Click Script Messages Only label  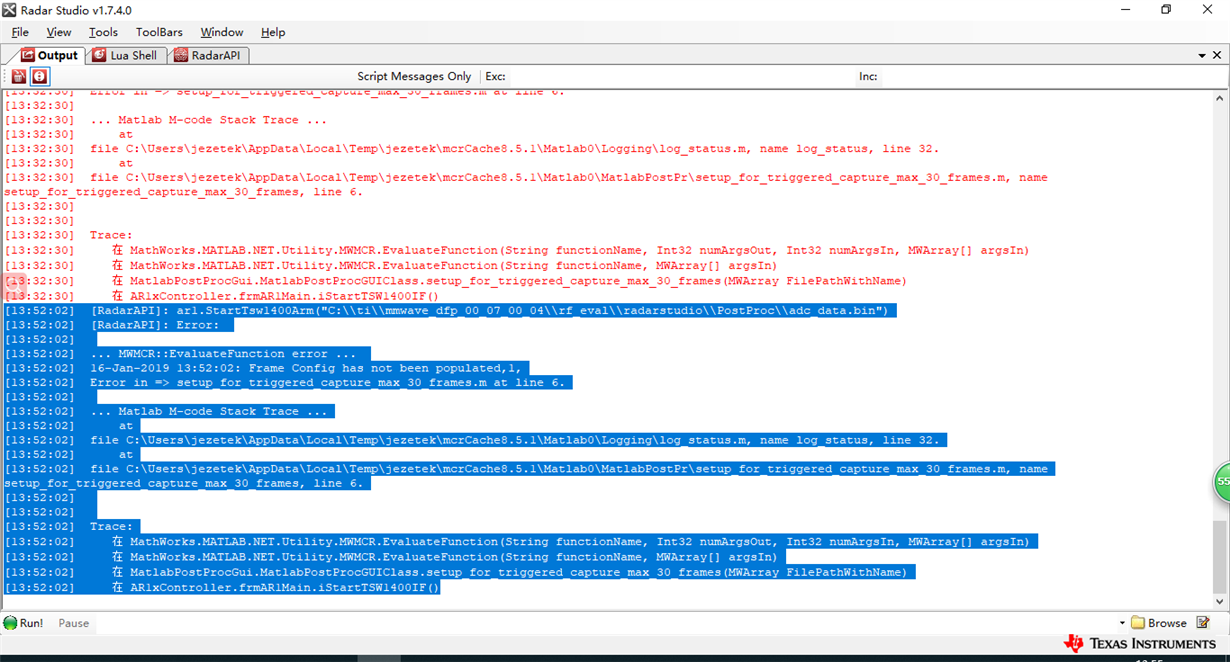[414, 76]
